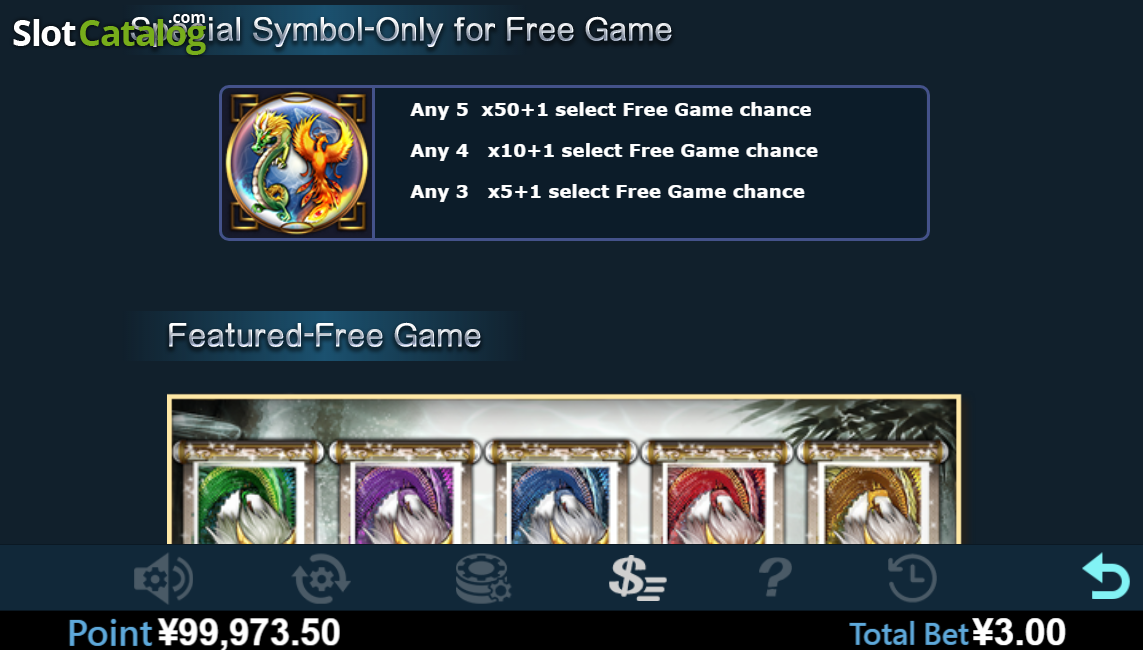This screenshot has height=650, width=1143.
Task: Open the auto-spin settings icon
Action: click(321, 578)
